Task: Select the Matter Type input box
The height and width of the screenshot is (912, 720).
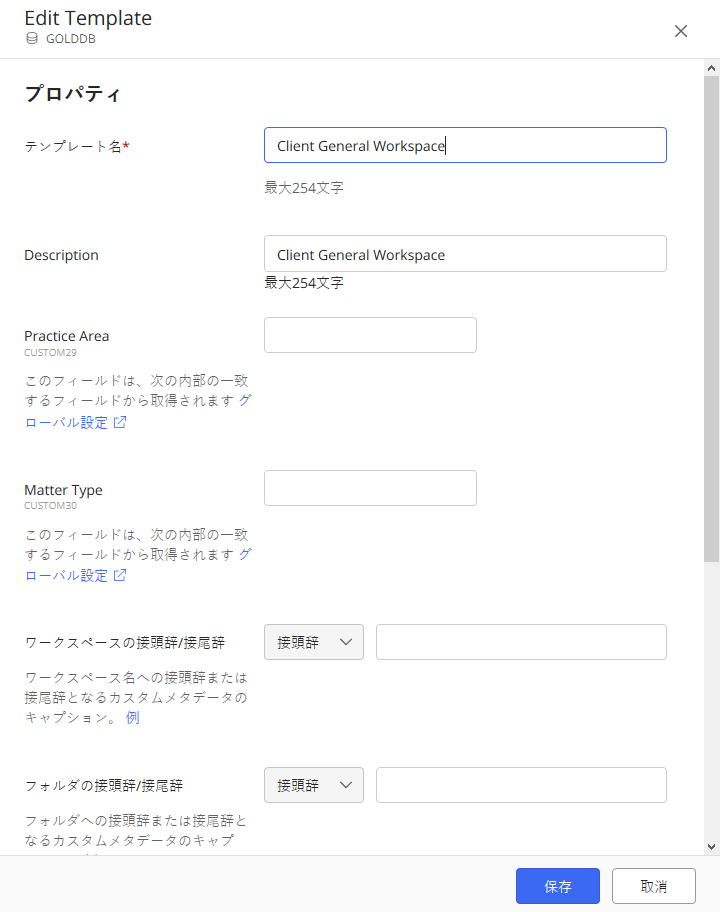Action: pyautogui.click(x=370, y=488)
